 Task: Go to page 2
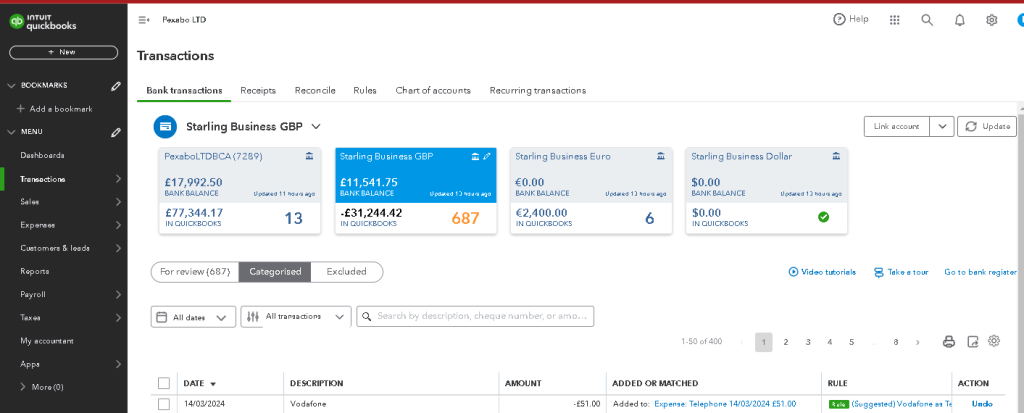[786, 342]
